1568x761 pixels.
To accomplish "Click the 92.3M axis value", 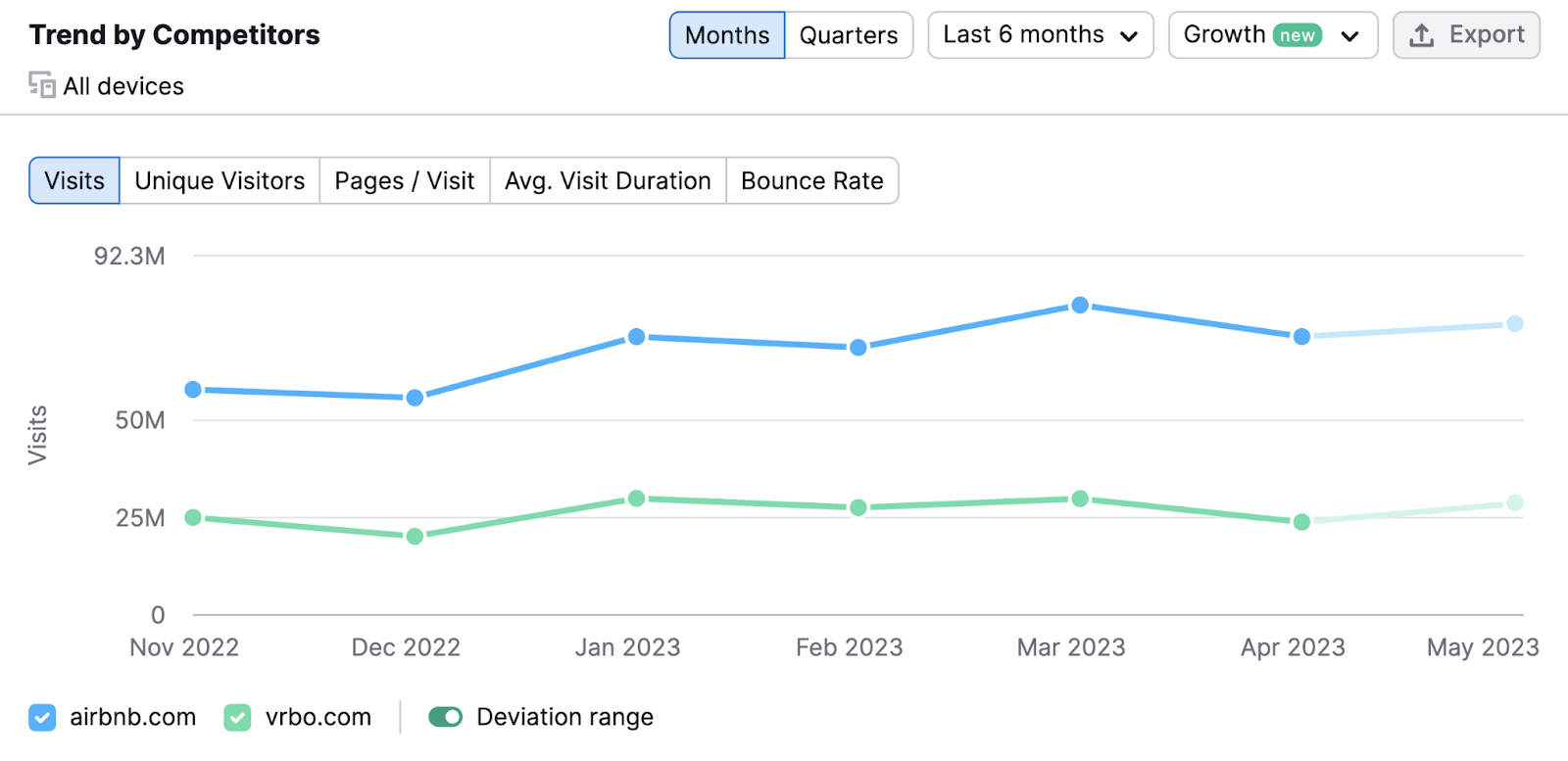I will click(x=129, y=257).
